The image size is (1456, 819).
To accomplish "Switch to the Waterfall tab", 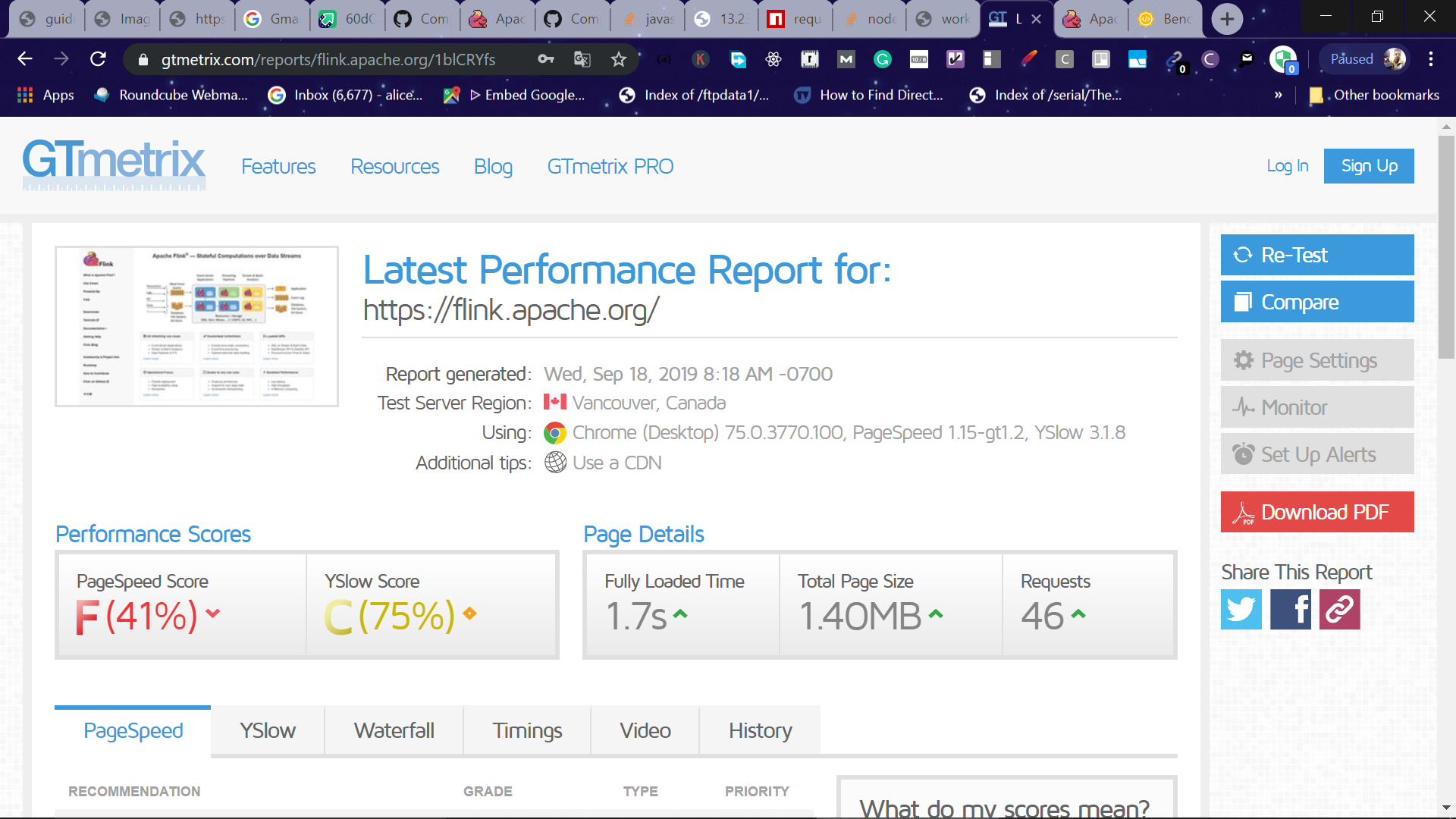I will click(x=394, y=730).
